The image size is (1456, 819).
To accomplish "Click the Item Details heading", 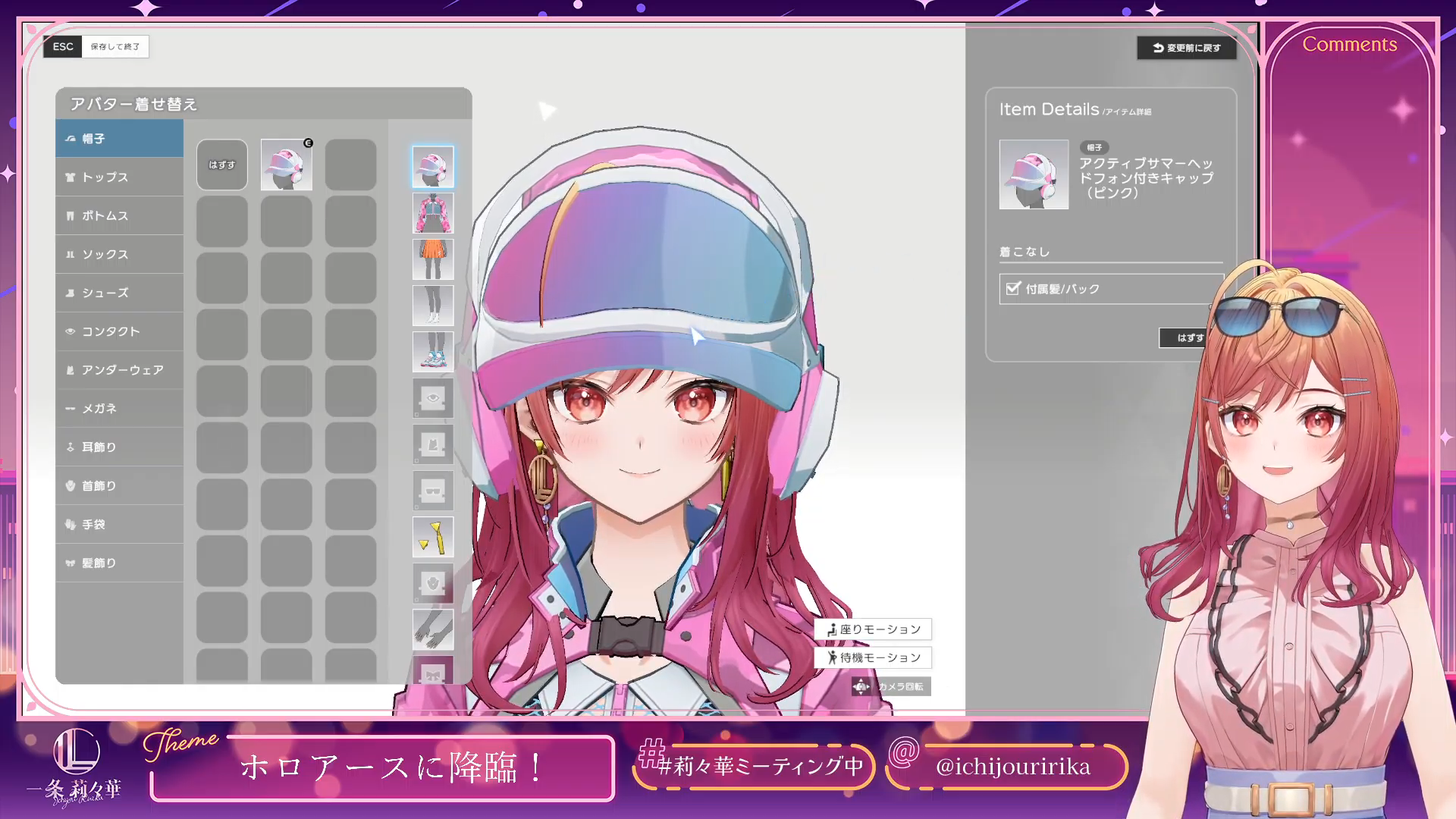I will click(x=1049, y=109).
